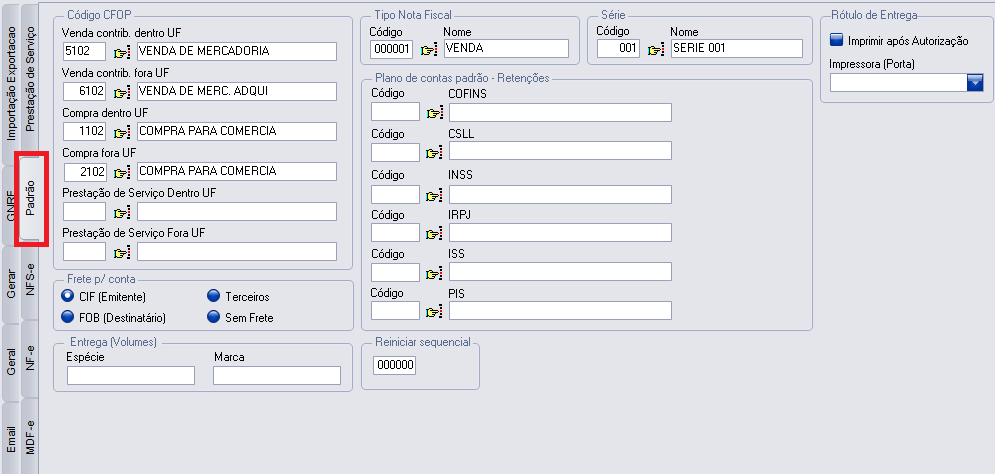Expand the Impressora (Porta) dropdown
995x474 pixels.
click(975, 84)
